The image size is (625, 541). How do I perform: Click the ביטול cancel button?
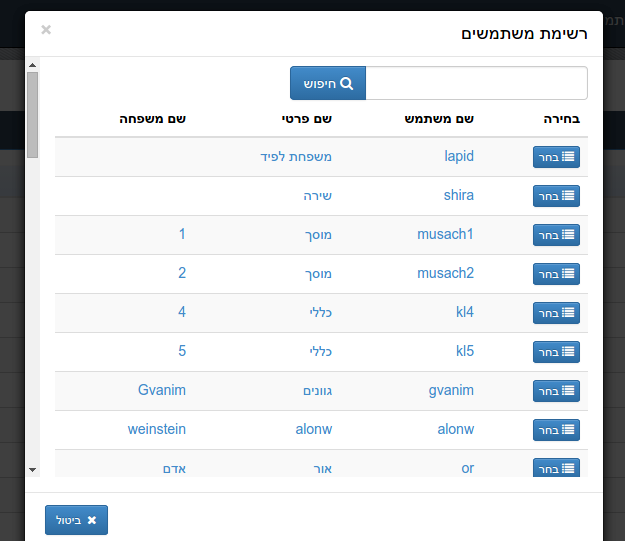(76, 520)
